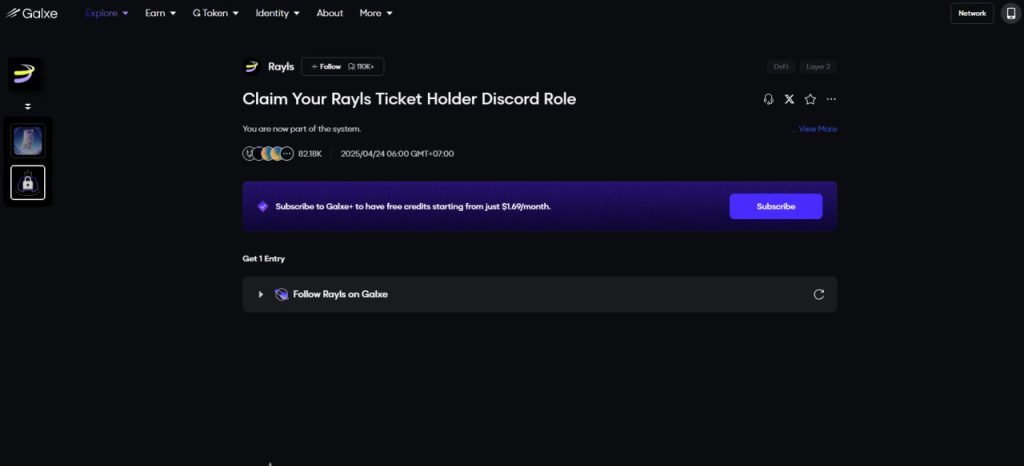
Task: Expand the G Token dropdown
Action: coord(215,13)
